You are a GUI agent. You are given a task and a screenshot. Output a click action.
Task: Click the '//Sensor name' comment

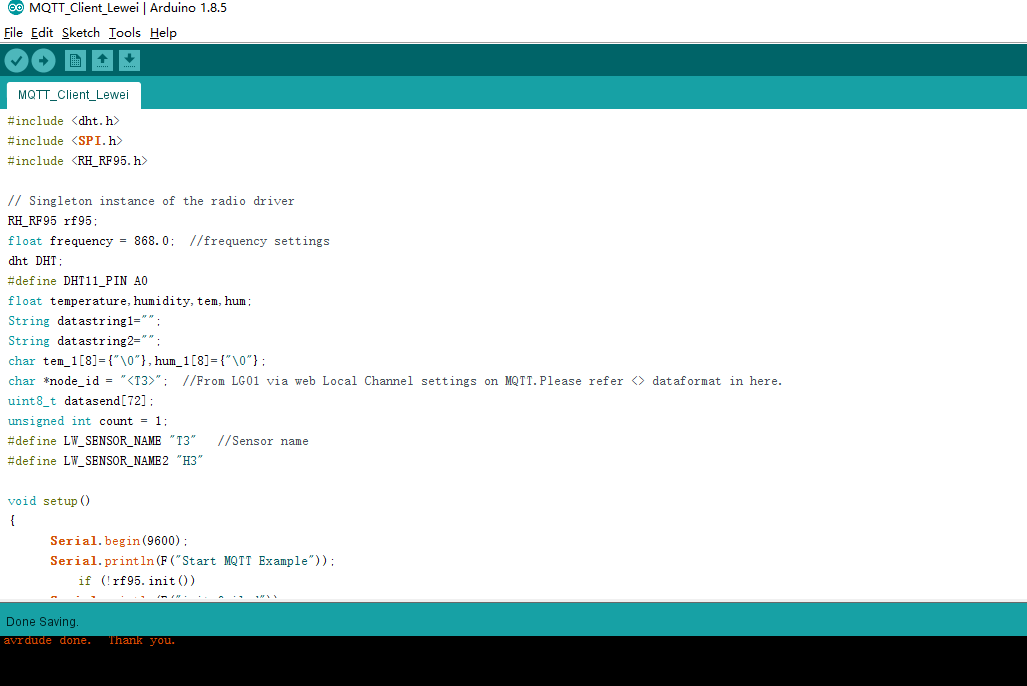click(x=263, y=441)
